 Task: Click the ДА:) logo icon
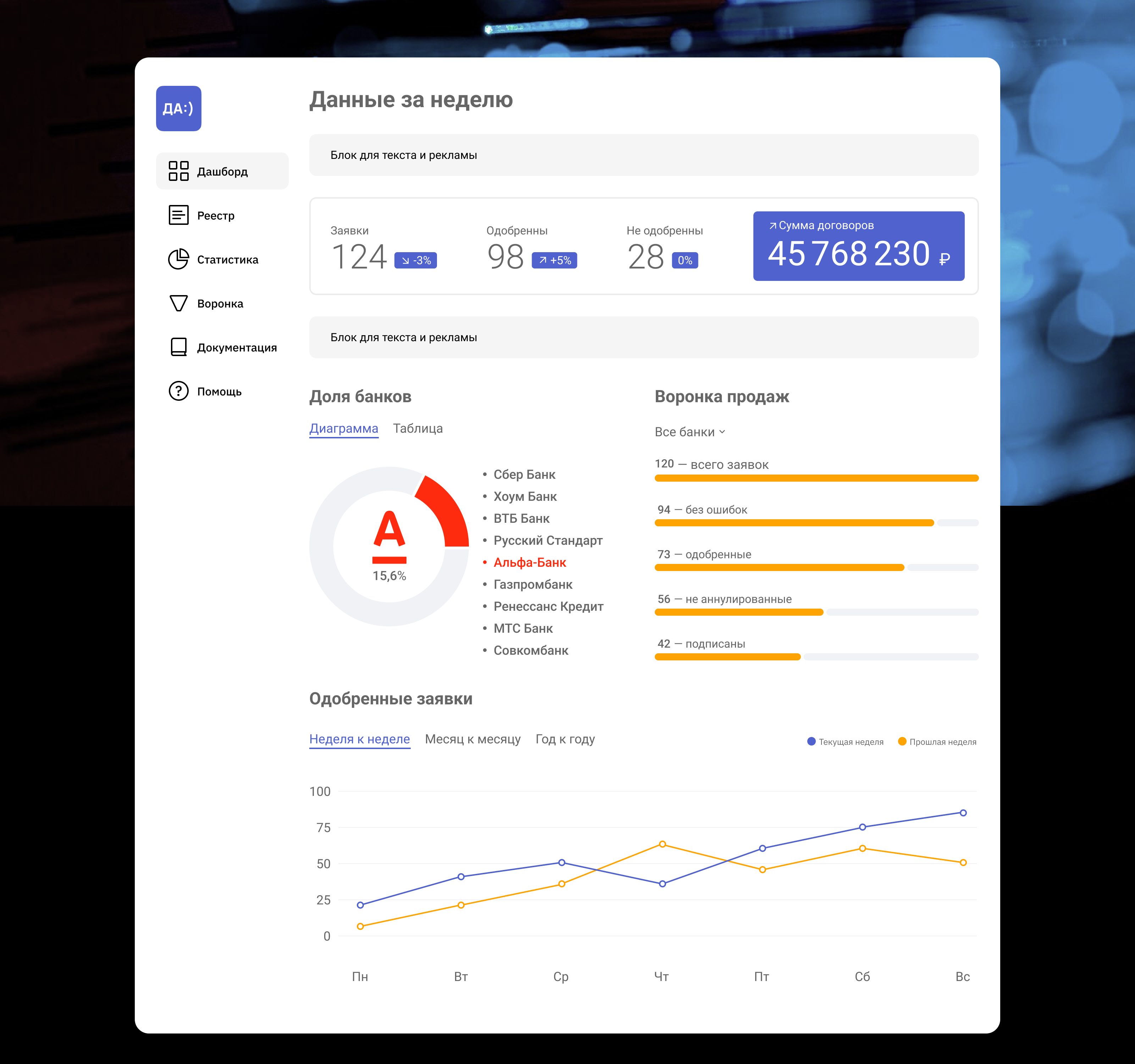tap(178, 109)
